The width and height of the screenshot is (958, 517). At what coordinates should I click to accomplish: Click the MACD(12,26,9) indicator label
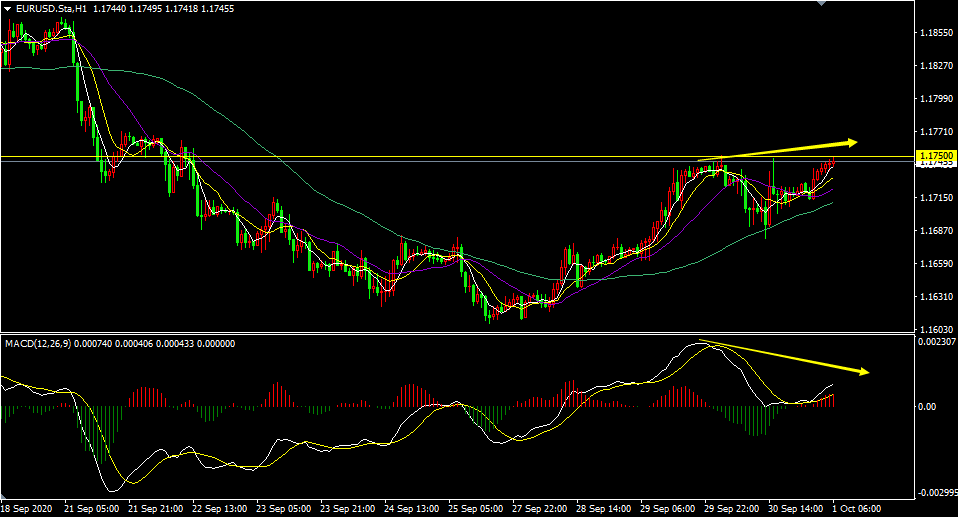click(38, 344)
